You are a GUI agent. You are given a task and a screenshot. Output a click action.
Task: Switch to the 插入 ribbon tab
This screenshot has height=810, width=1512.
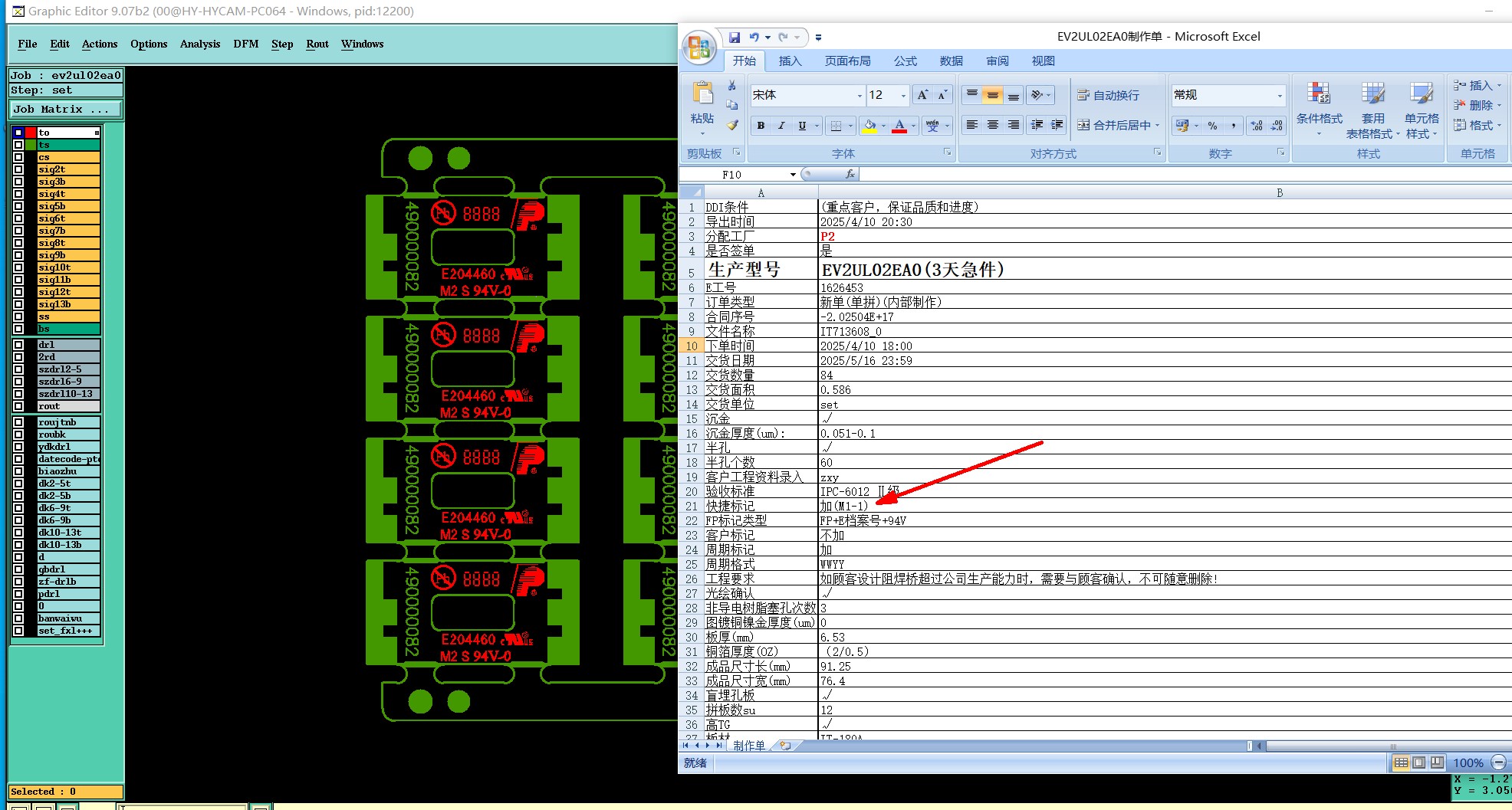(x=790, y=61)
